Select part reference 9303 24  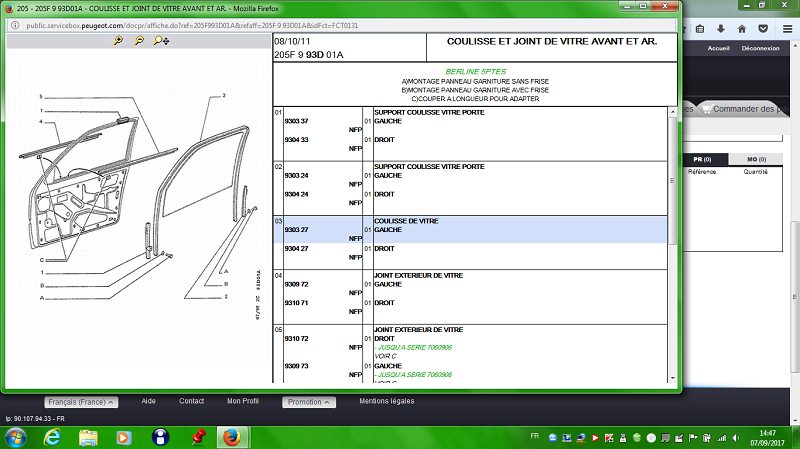(296, 176)
